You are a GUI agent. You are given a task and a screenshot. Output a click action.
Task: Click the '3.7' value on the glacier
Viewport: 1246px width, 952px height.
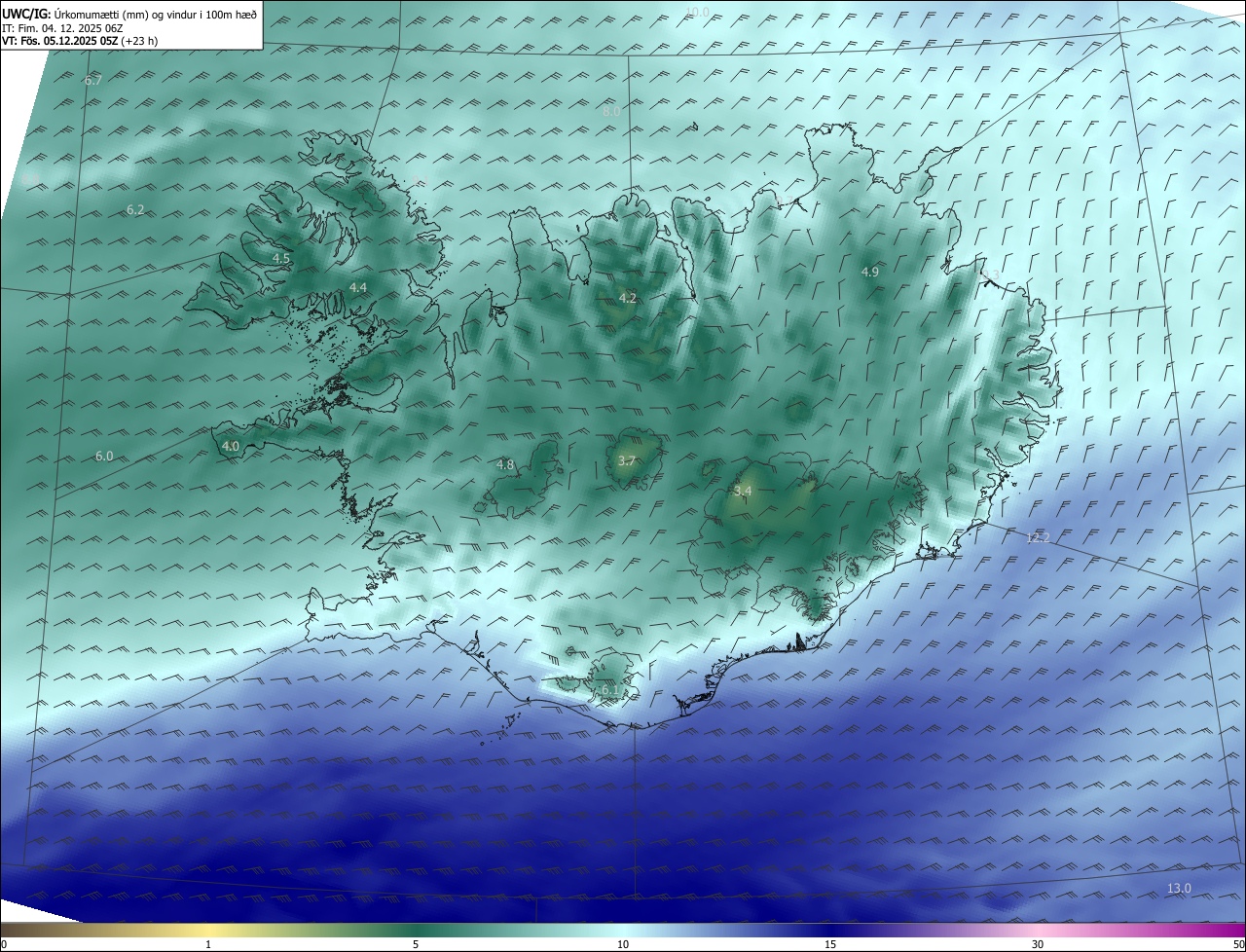pos(627,460)
